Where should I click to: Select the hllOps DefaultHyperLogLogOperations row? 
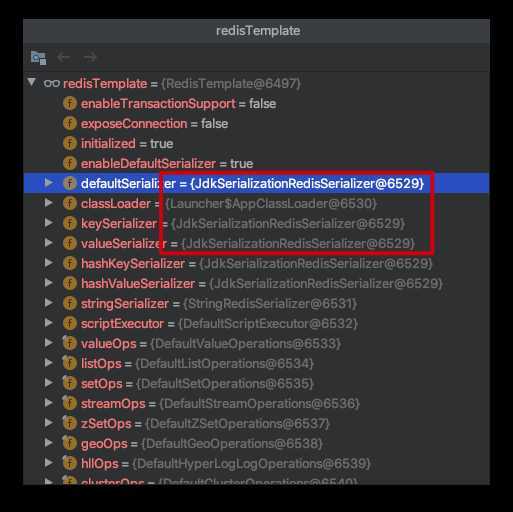pos(256,464)
